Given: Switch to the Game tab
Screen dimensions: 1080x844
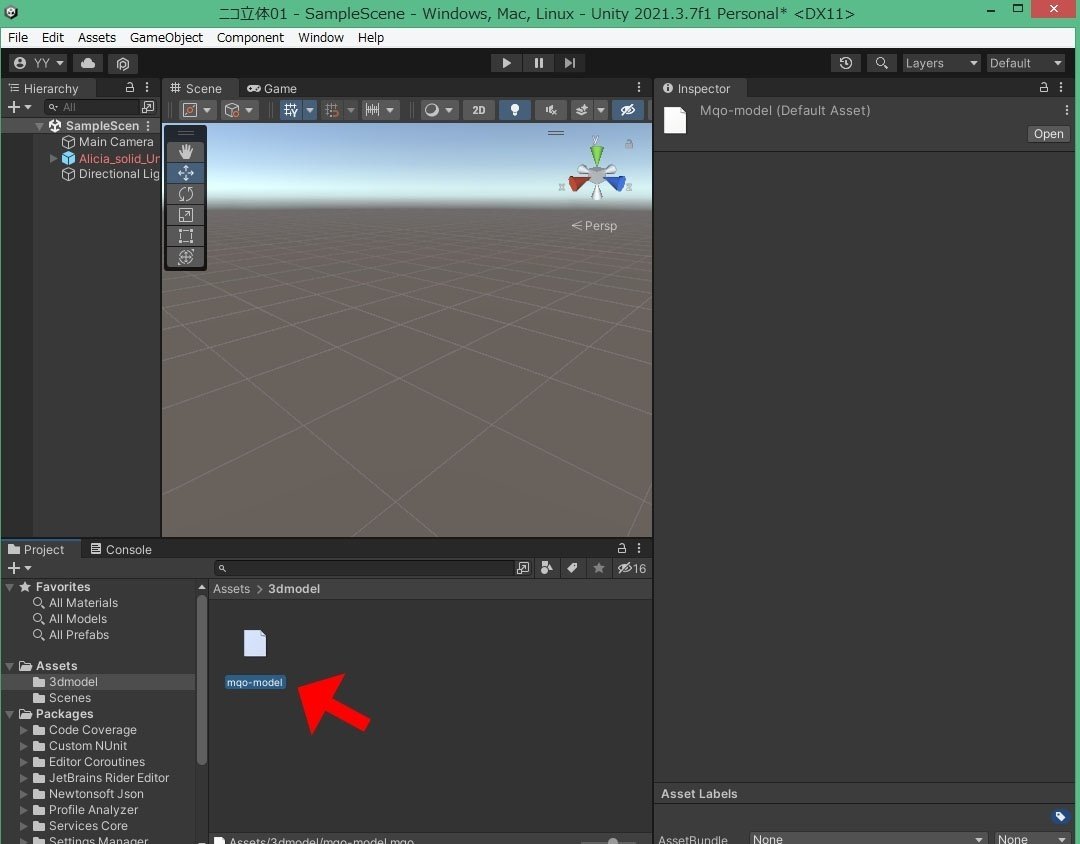Looking at the screenshot, I should [272, 88].
